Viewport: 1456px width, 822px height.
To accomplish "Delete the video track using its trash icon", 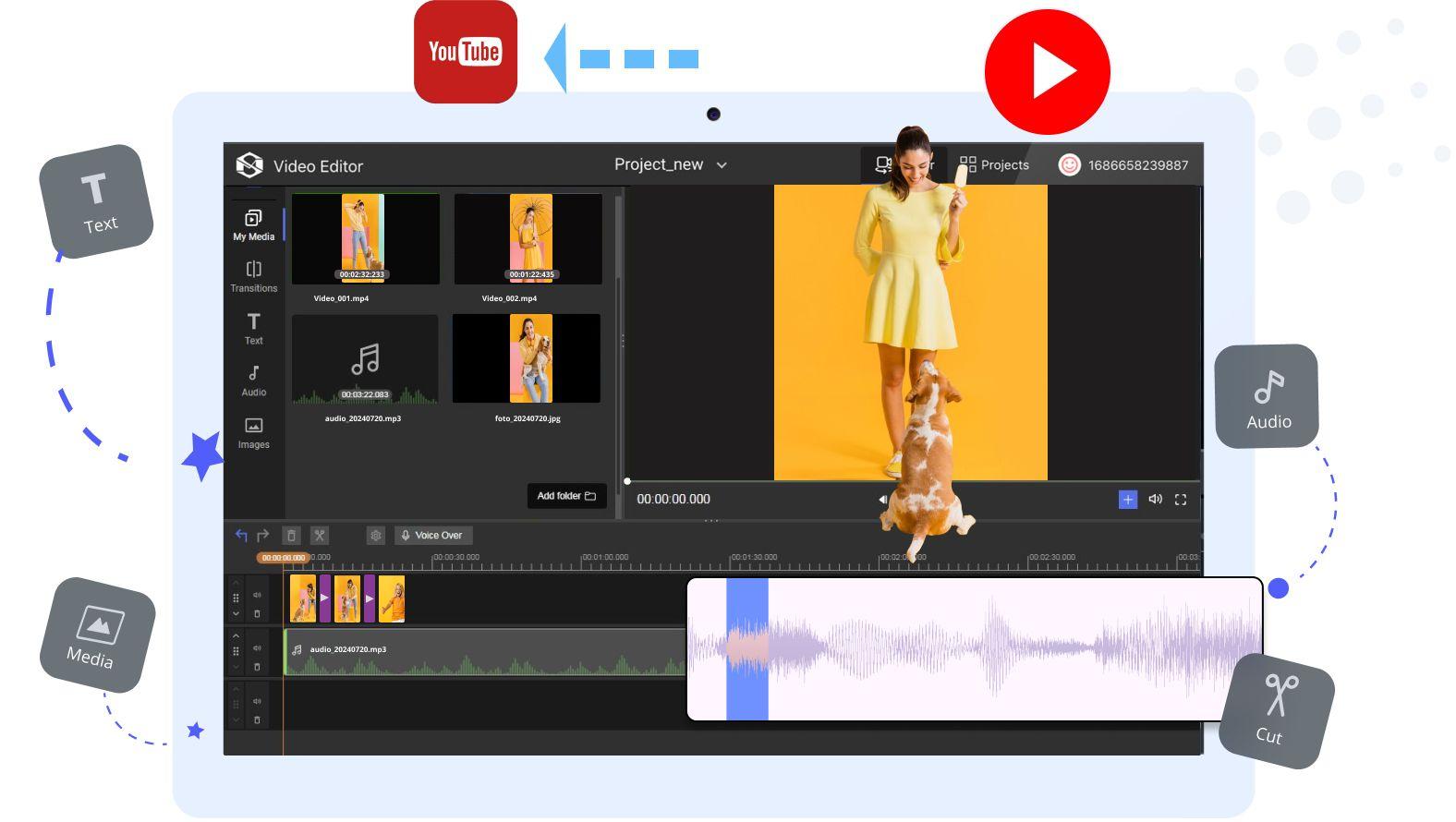I will pyautogui.click(x=257, y=614).
